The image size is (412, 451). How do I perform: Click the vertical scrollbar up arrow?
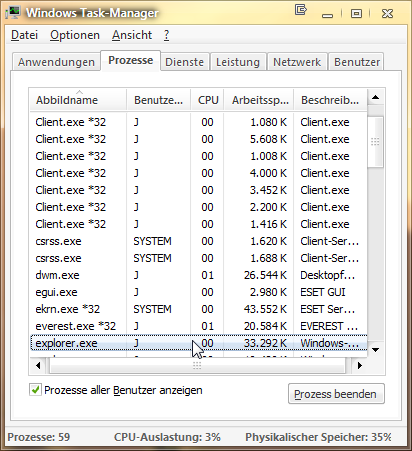376,97
